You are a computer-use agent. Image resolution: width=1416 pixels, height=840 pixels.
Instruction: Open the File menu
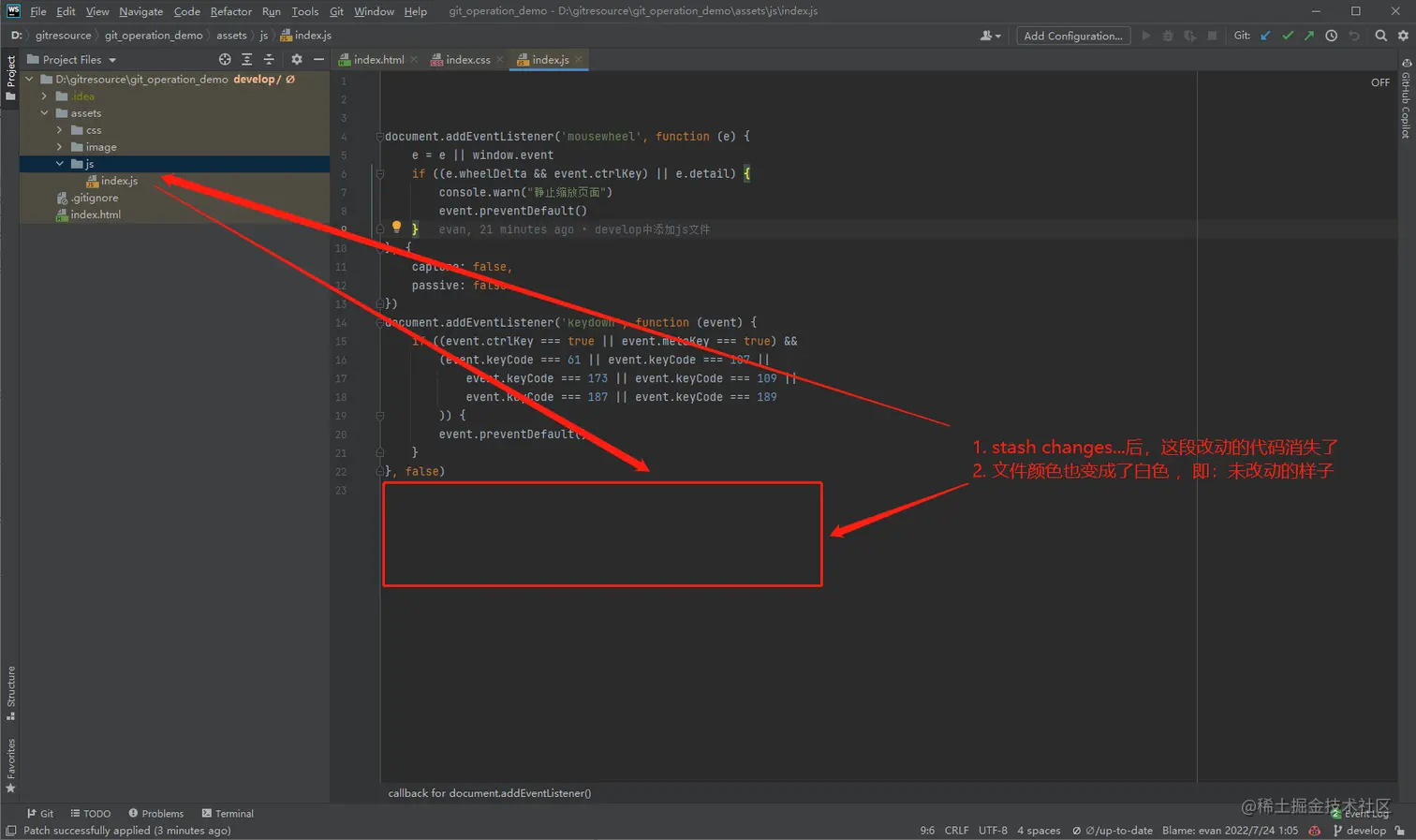(x=38, y=11)
